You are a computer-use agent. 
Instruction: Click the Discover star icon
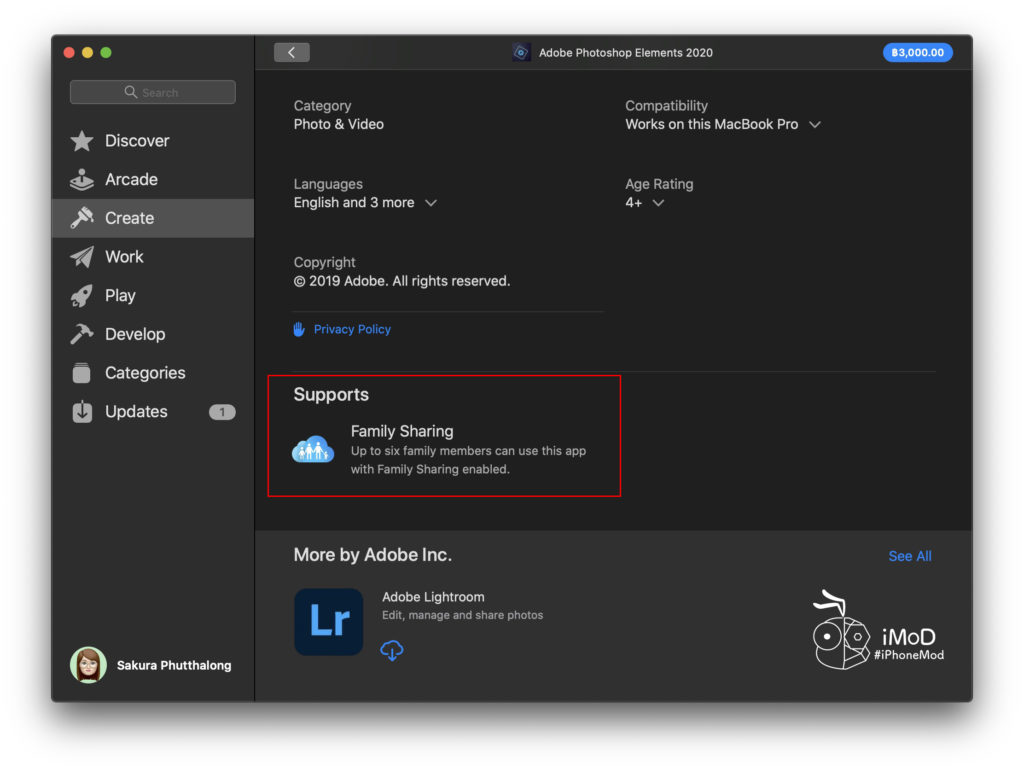coord(82,141)
